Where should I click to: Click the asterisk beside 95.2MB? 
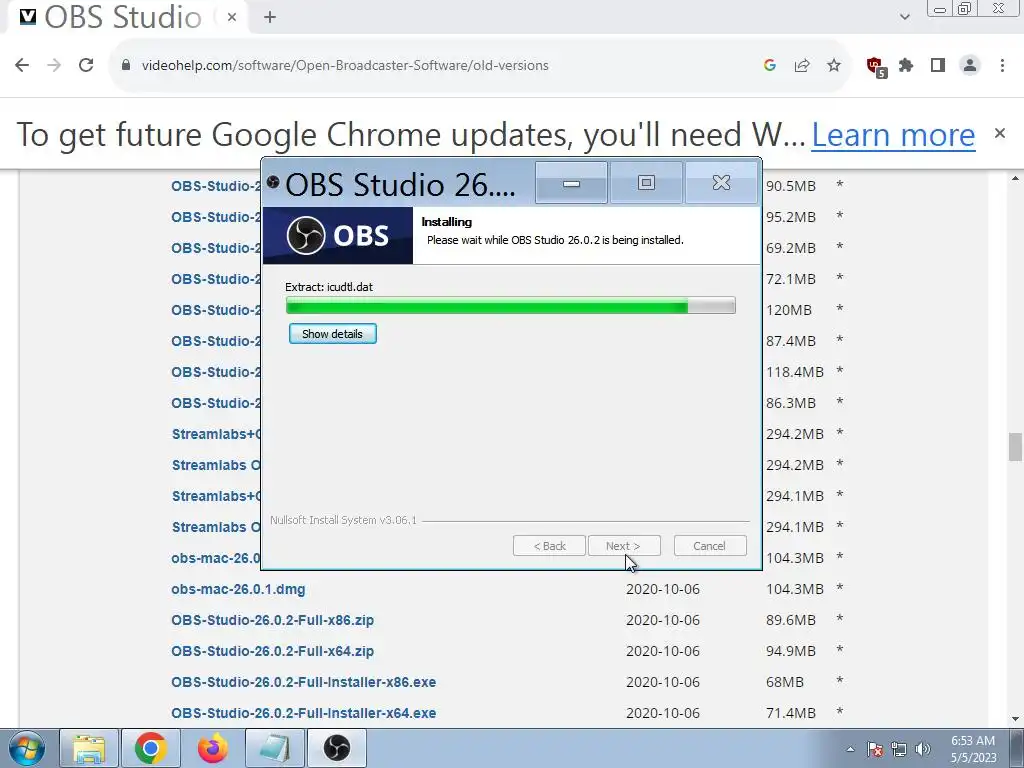pyautogui.click(x=840, y=216)
